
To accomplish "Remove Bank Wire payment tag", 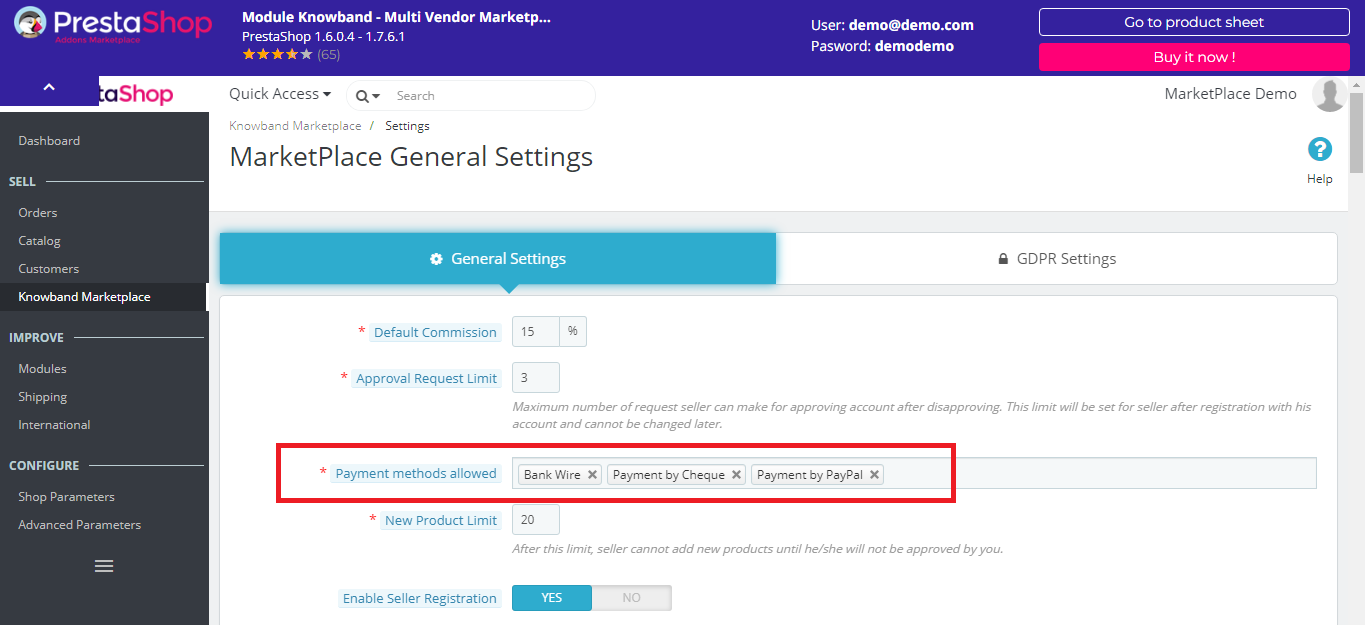I will click(x=592, y=475).
